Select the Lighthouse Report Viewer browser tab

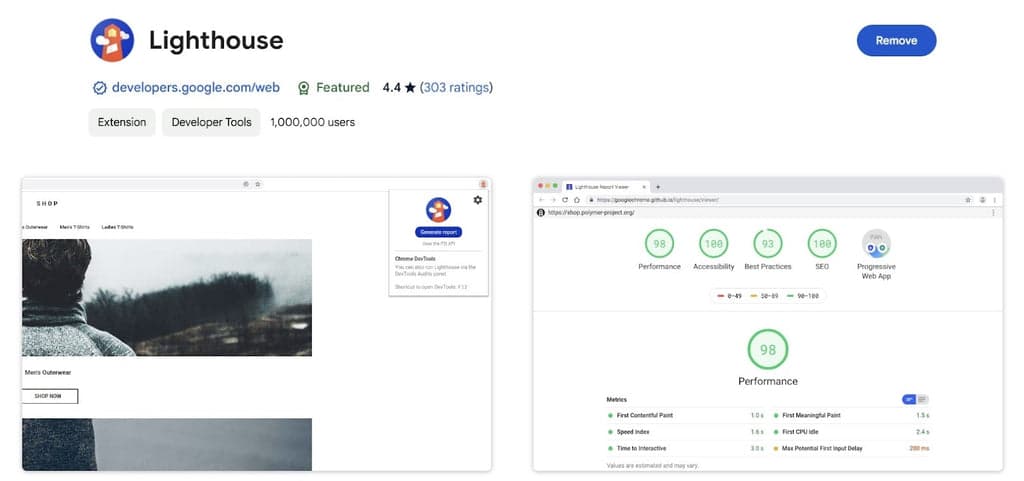(x=604, y=187)
